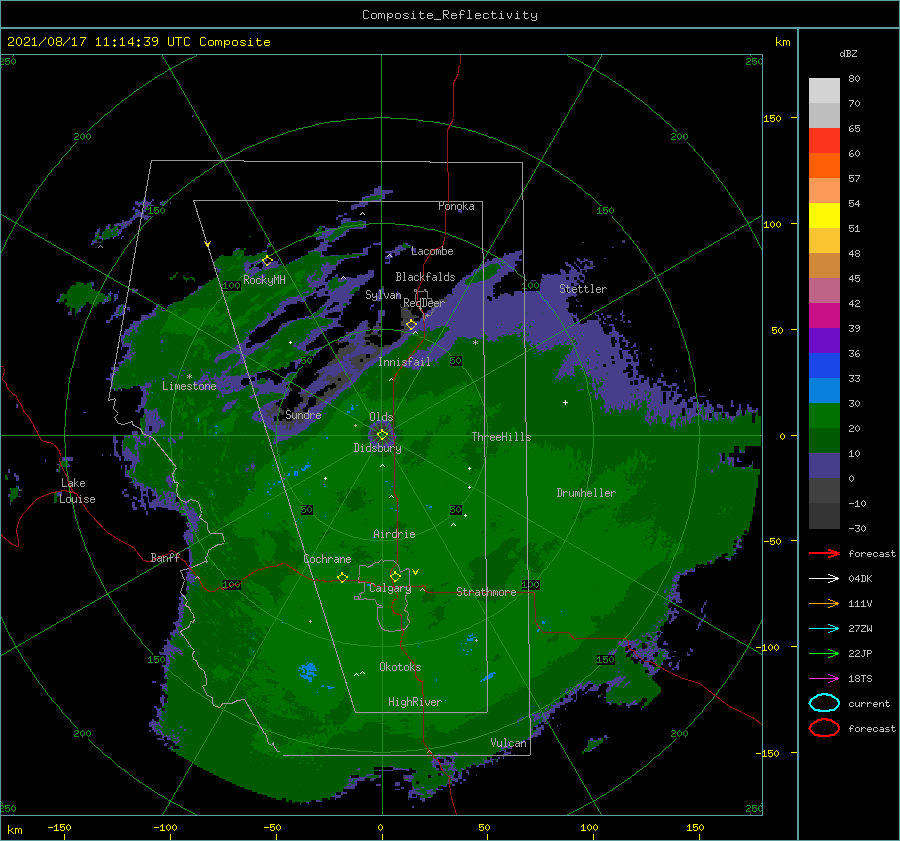Image resolution: width=900 pixels, height=841 pixels.
Task: Click the Blackfalds label
Action: pyautogui.click(x=425, y=277)
